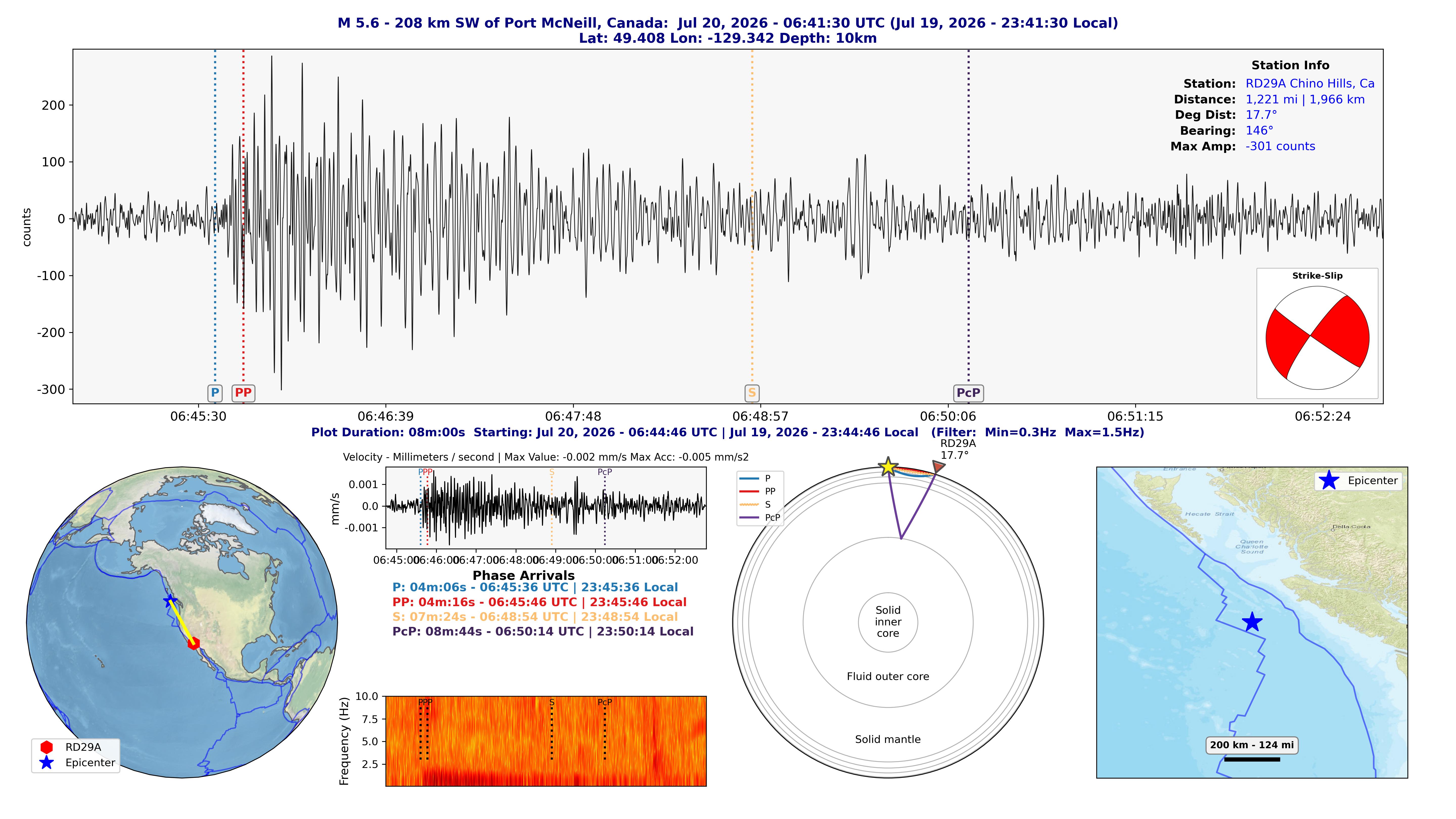This screenshot has height=819, width=1456.
Task: Click the "06:46:39" time tick on the seismogram
Action: (x=385, y=417)
